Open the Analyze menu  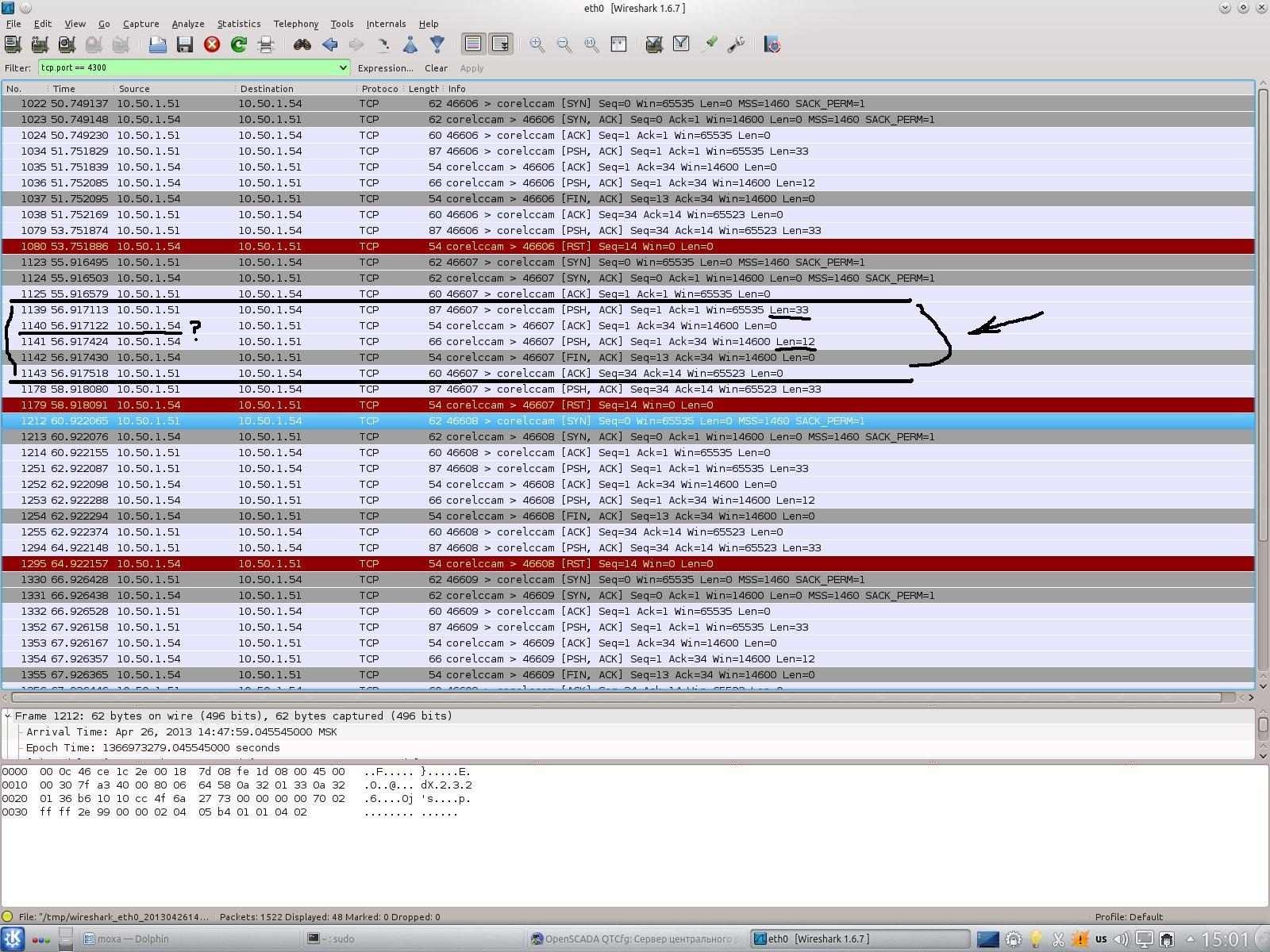point(188,24)
